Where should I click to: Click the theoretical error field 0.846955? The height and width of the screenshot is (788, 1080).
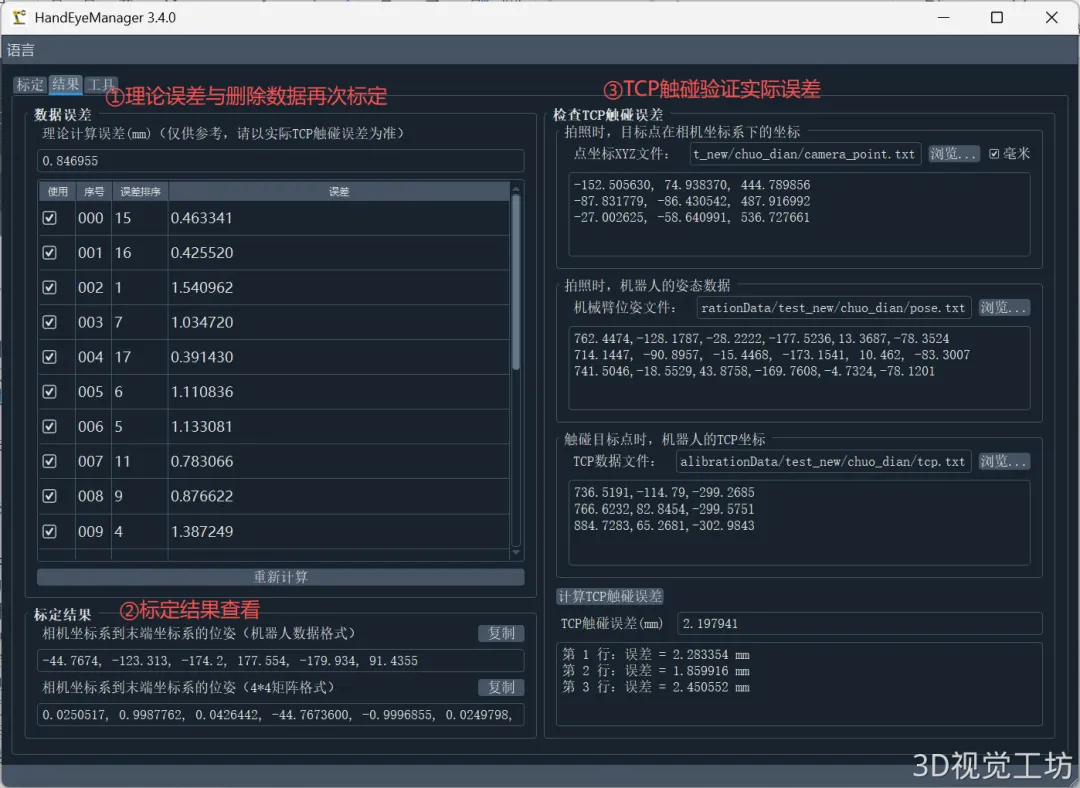(x=280, y=160)
